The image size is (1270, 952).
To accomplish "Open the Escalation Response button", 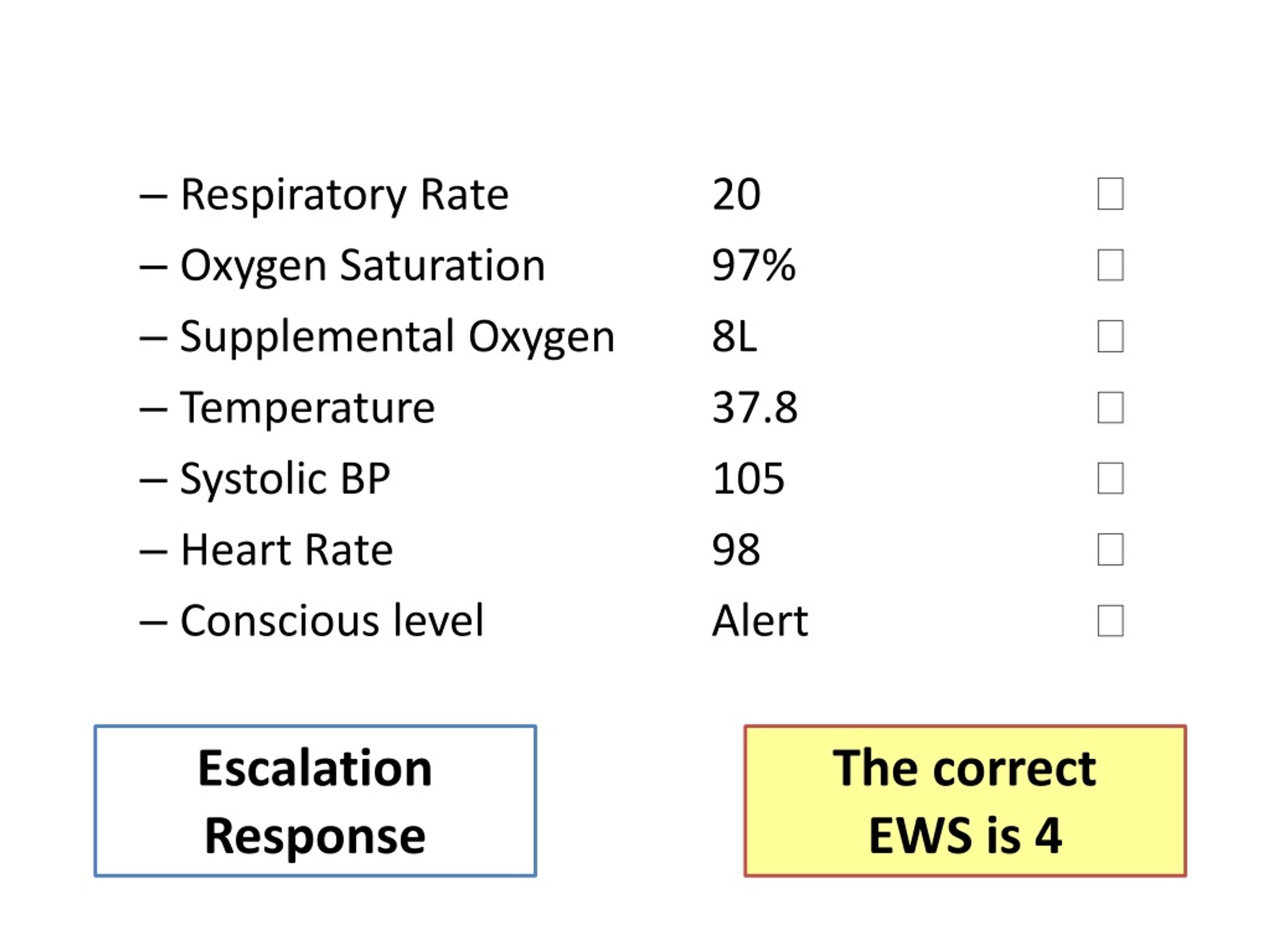I will tap(315, 800).
